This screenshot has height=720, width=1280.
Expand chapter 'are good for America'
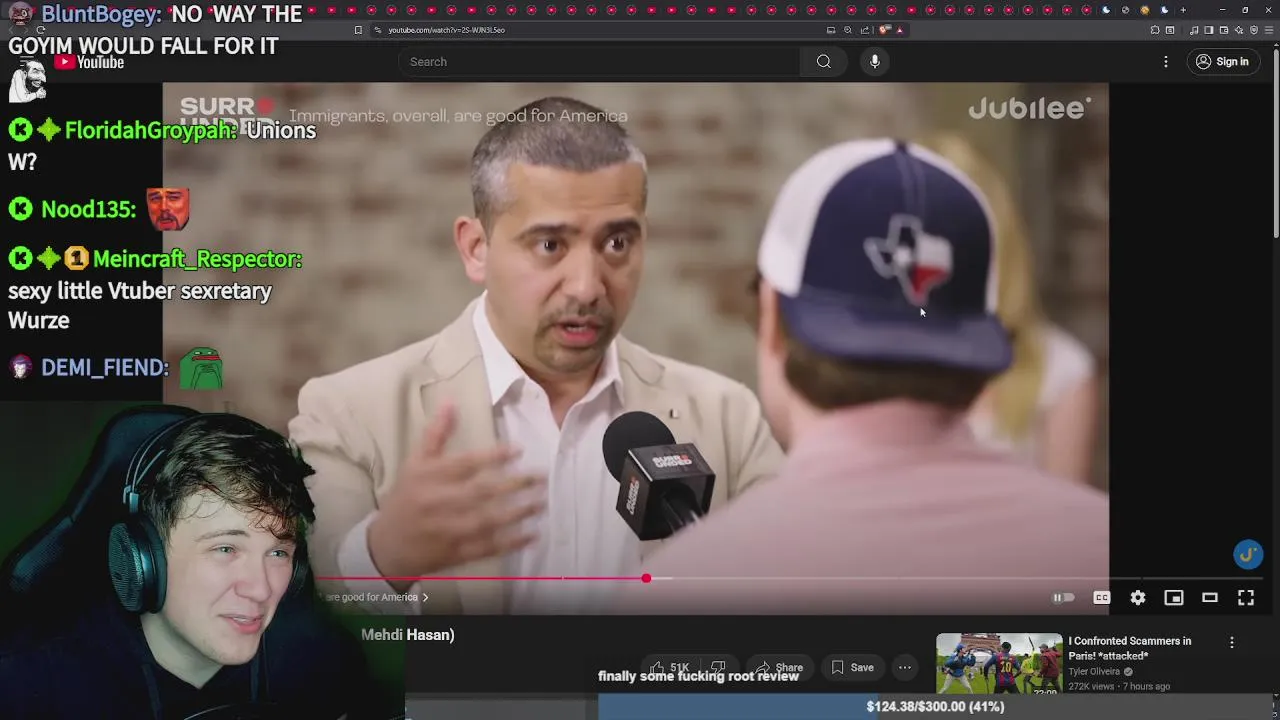379,597
